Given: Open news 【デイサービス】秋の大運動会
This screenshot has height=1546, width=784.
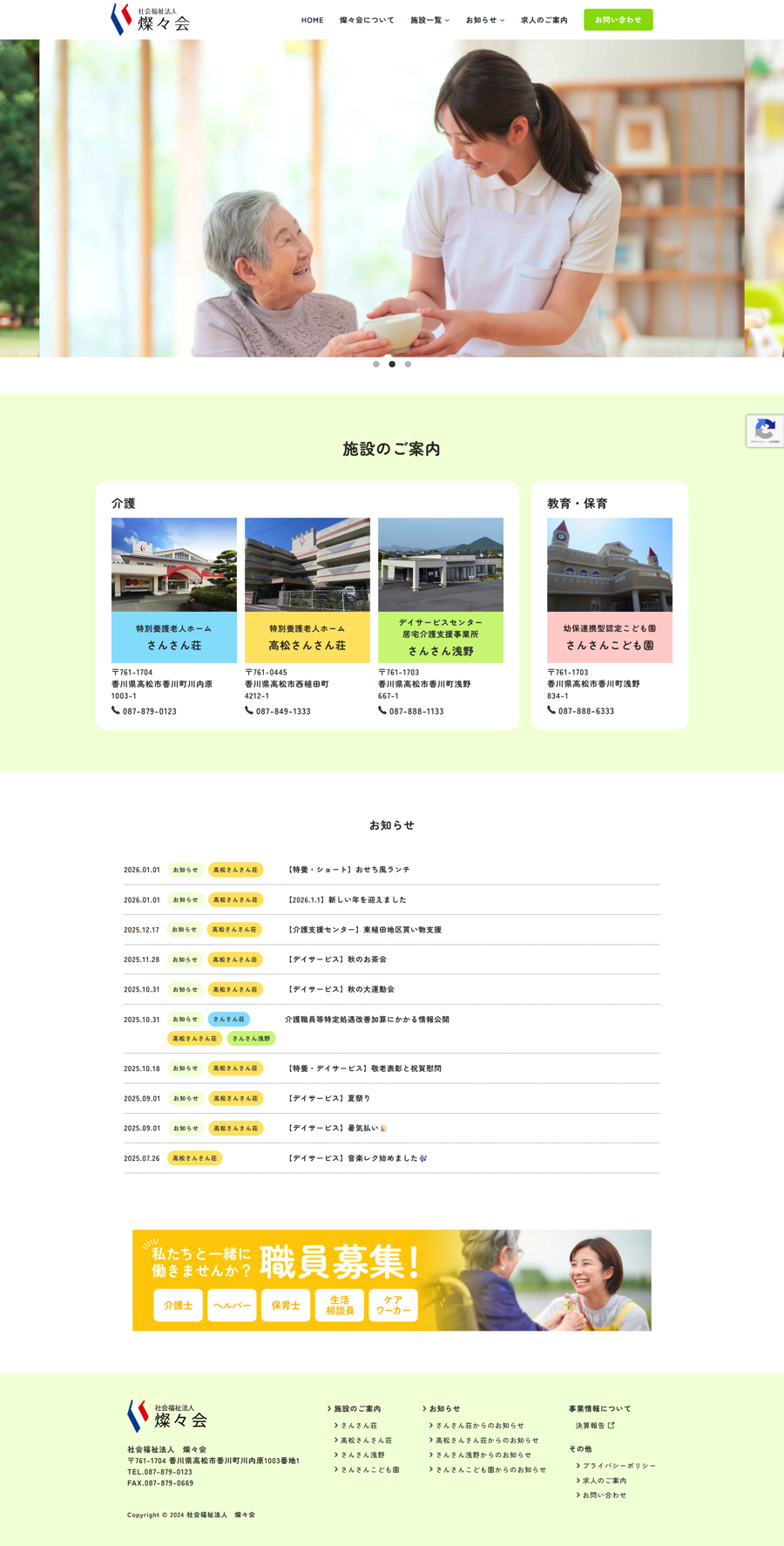Looking at the screenshot, I should [x=340, y=989].
